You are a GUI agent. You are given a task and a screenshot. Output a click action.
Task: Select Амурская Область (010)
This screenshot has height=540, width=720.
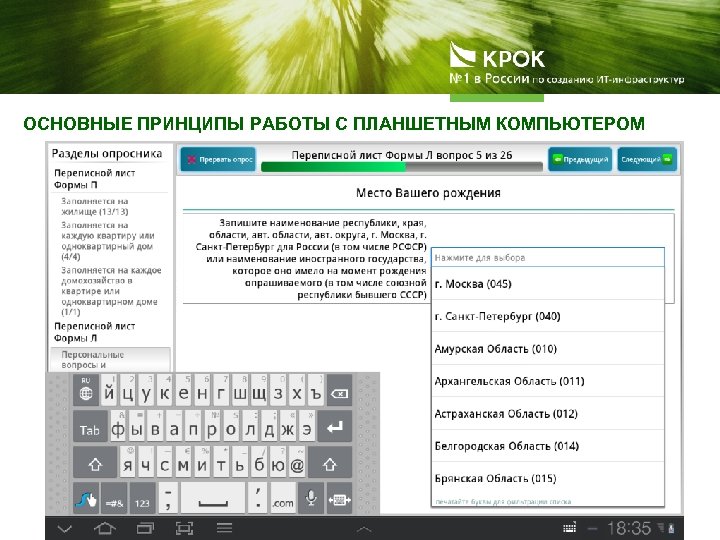[547, 349]
